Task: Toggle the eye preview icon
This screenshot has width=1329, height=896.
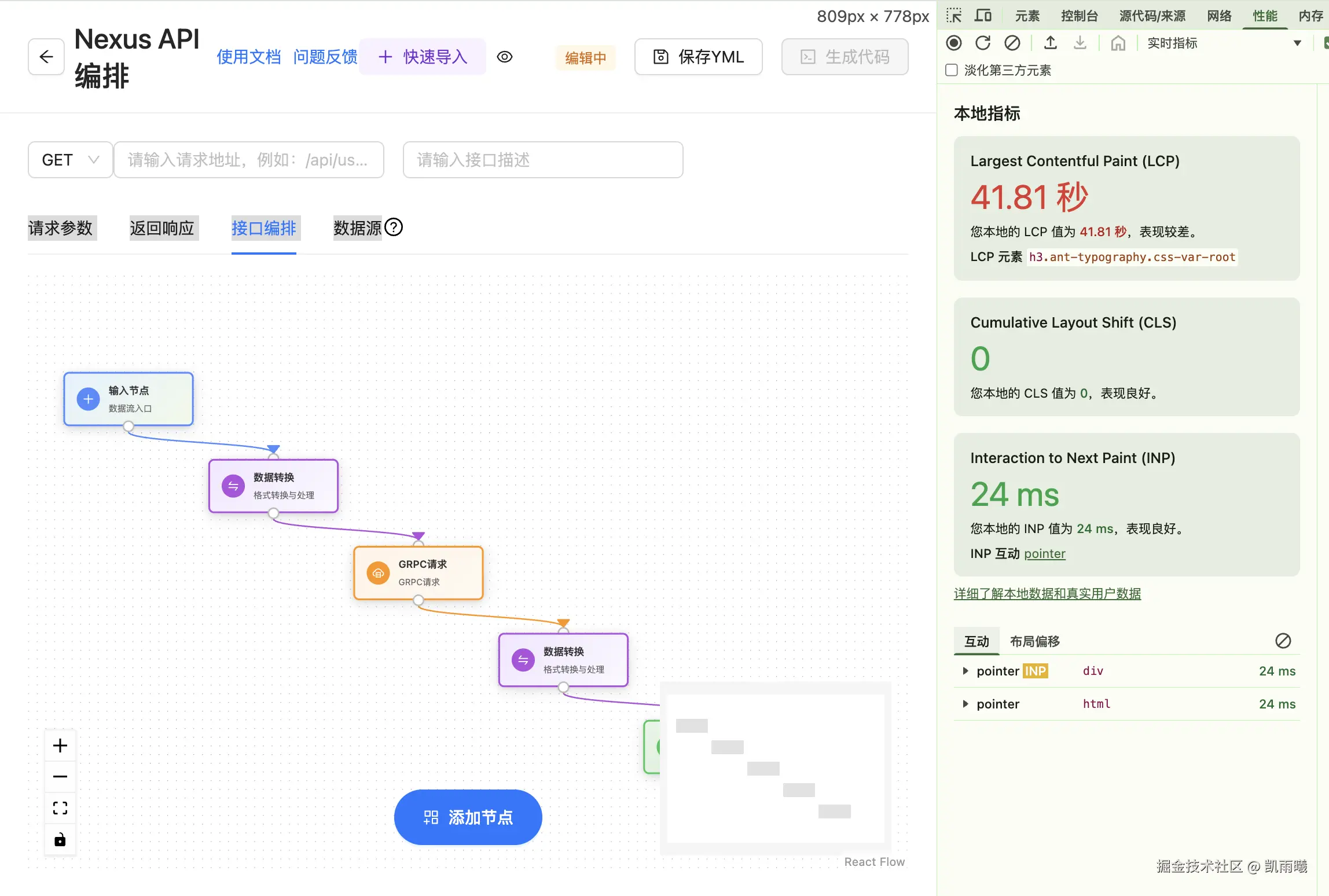Action: pyautogui.click(x=505, y=57)
